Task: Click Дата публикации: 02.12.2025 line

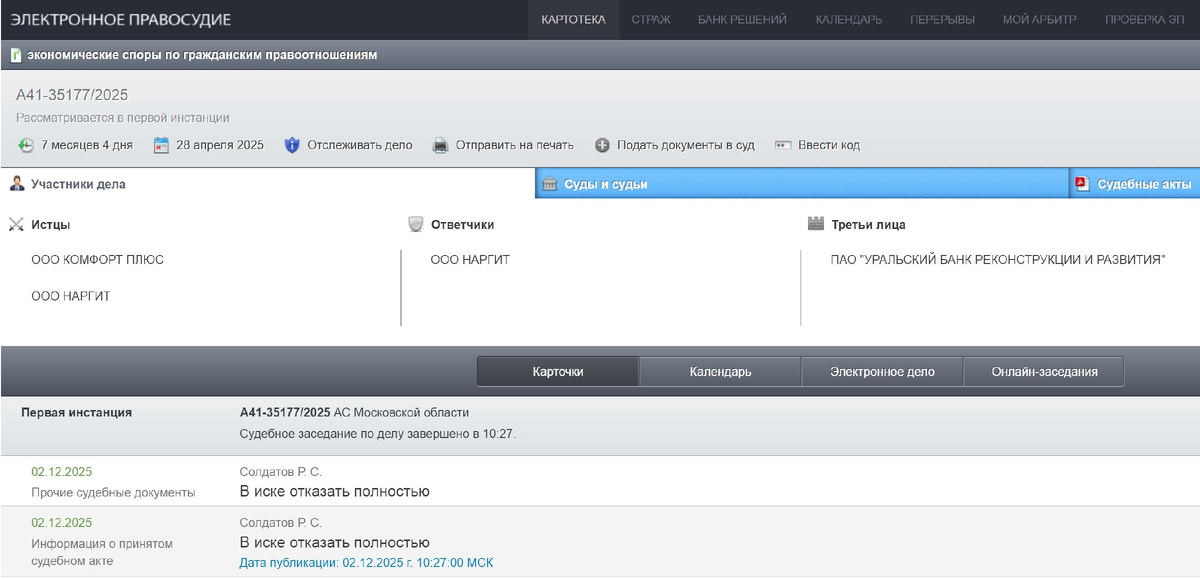Action: pos(366,563)
